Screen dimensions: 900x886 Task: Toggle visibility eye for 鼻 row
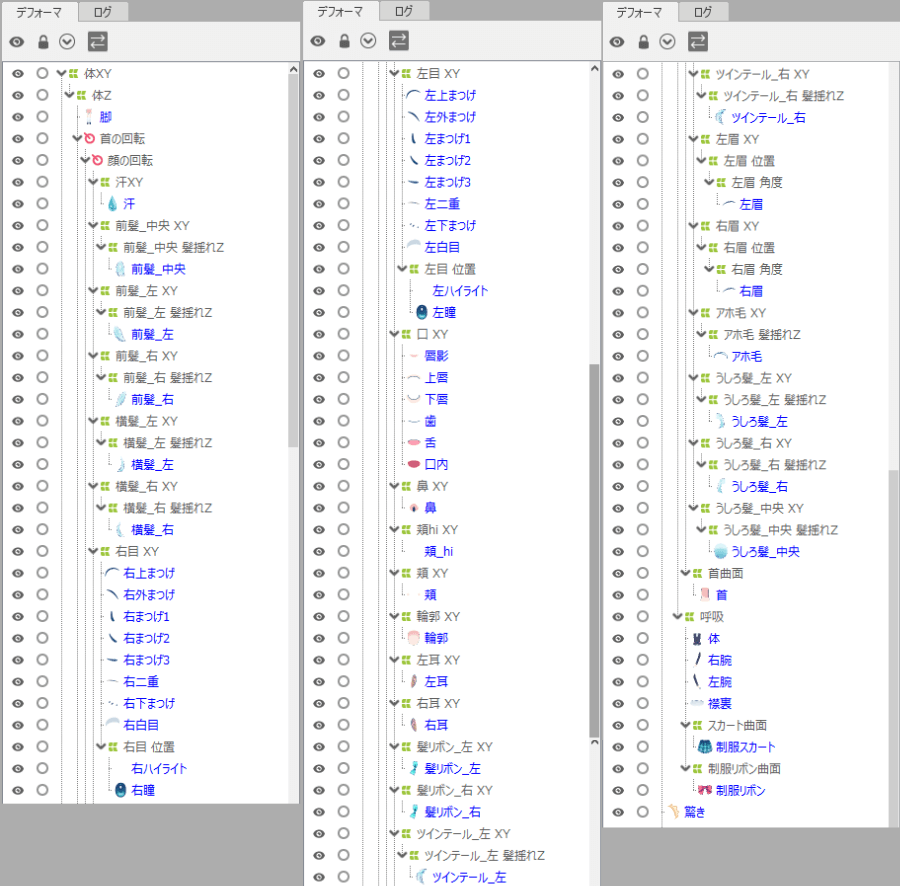(x=319, y=508)
